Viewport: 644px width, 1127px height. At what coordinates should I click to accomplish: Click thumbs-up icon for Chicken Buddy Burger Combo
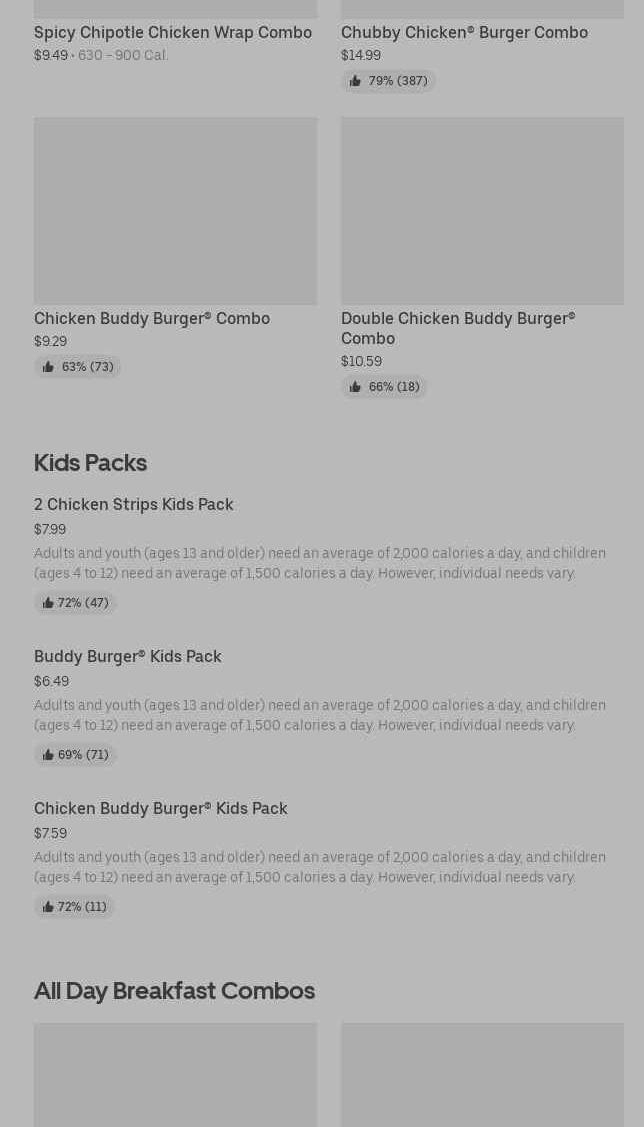tap(48, 367)
